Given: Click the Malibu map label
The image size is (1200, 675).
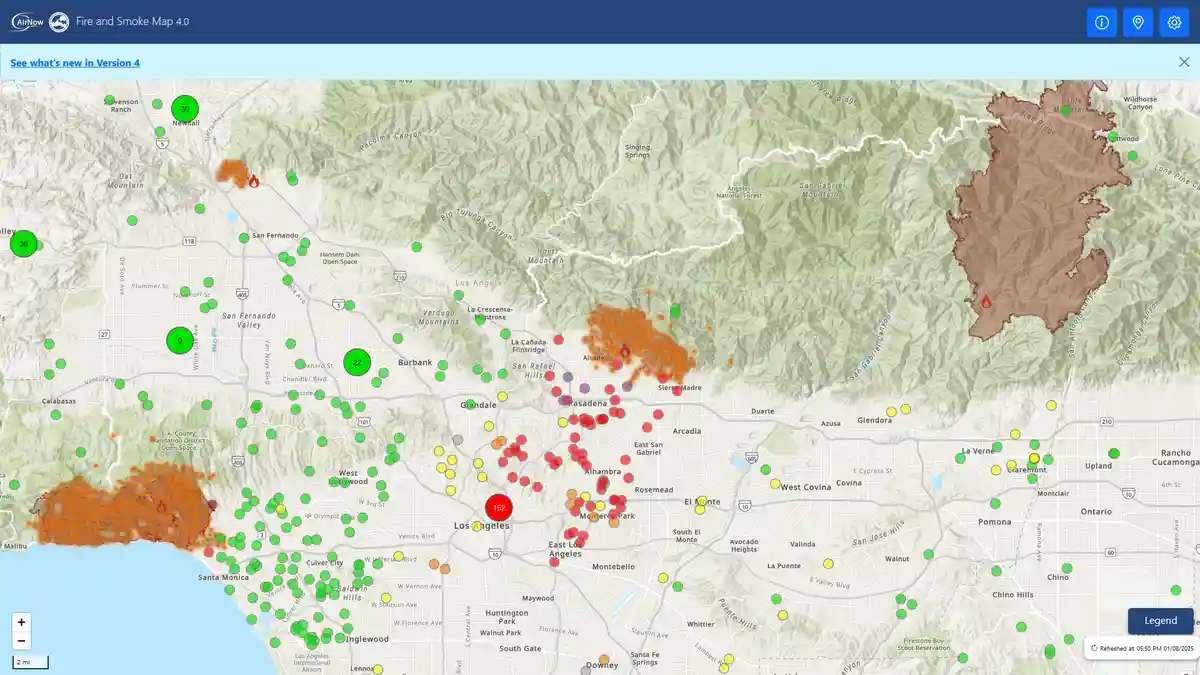Looking at the screenshot, I should (14, 547).
